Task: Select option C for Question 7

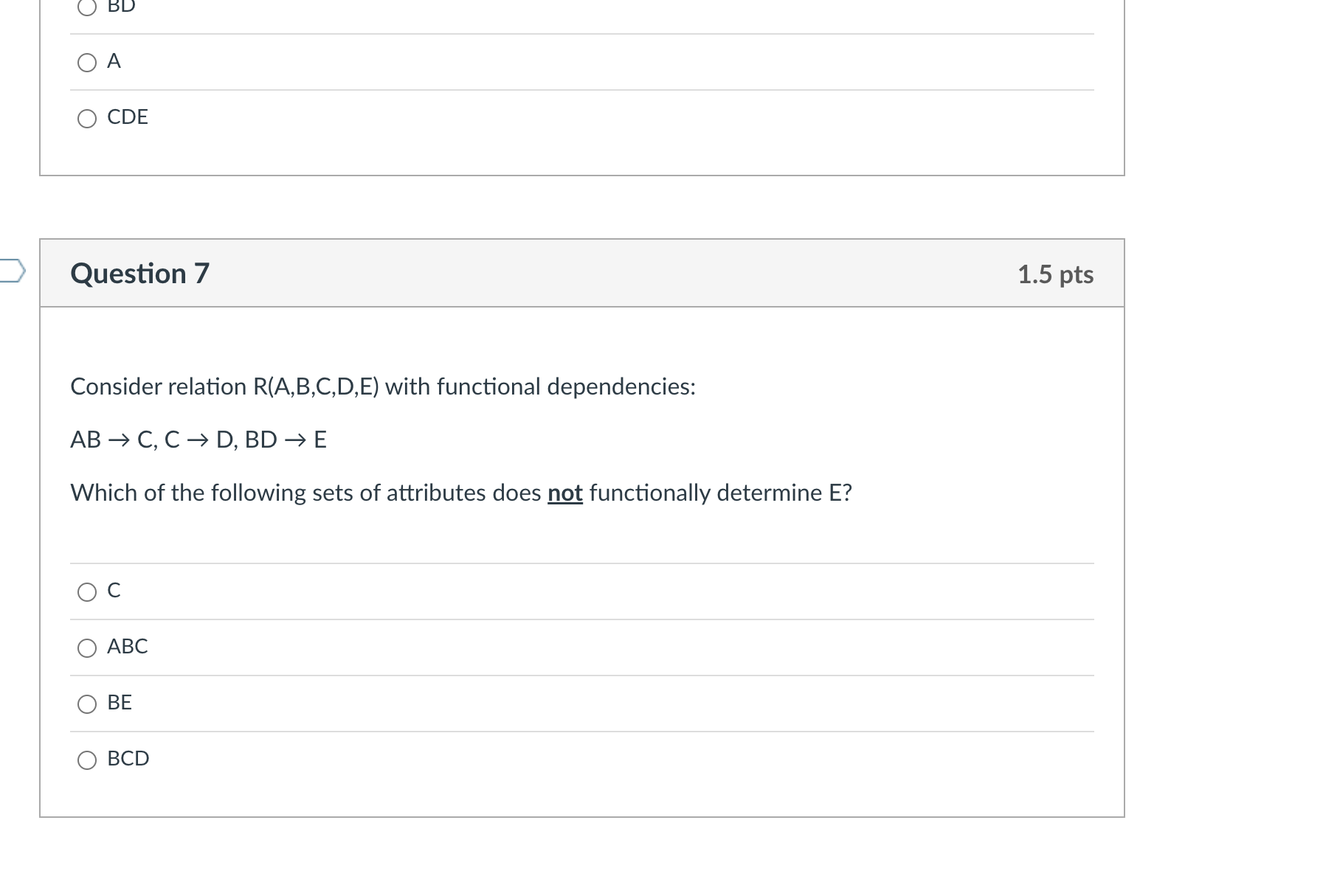Action: coord(87,591)
